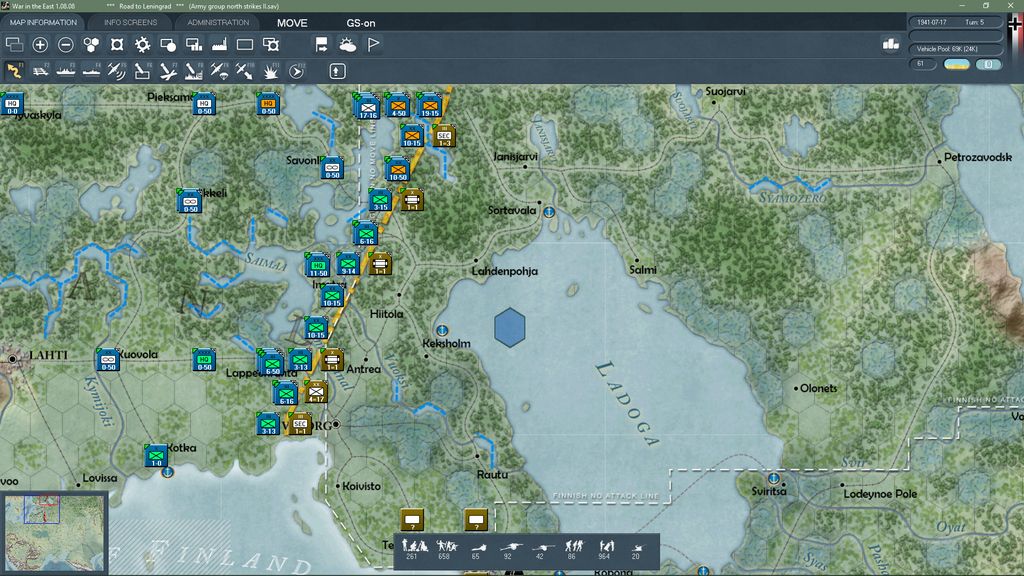Click the circled arrow icon labeled F12
Viewport: 1024px width, 576px height.
296,71
